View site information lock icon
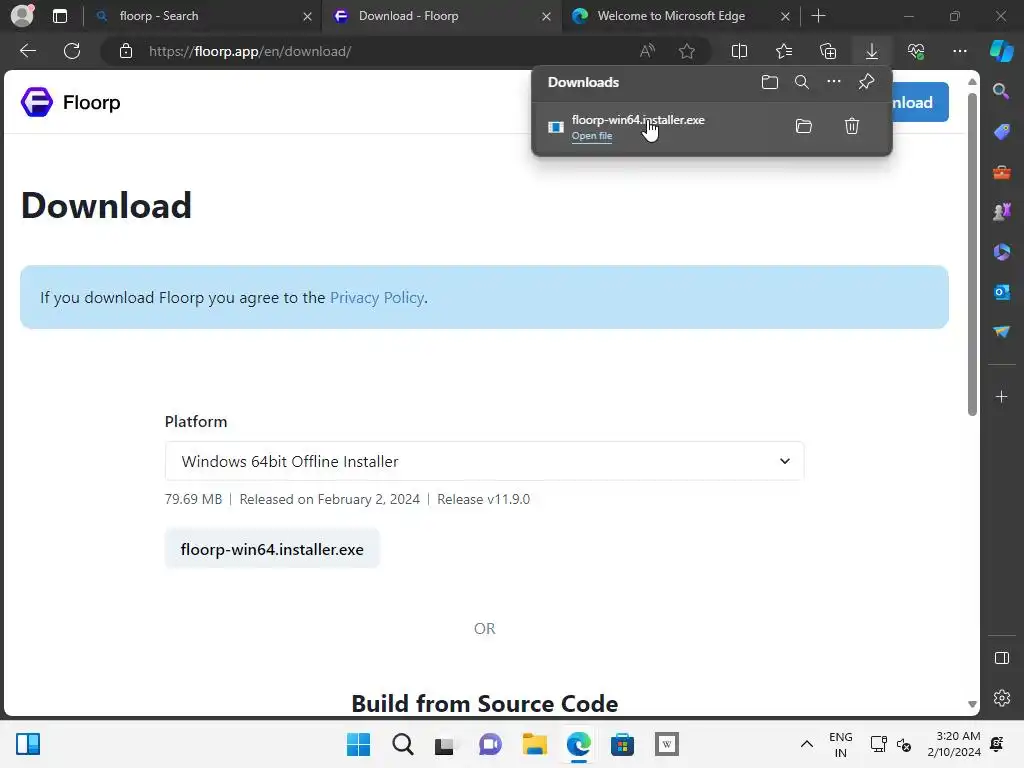 125,51
